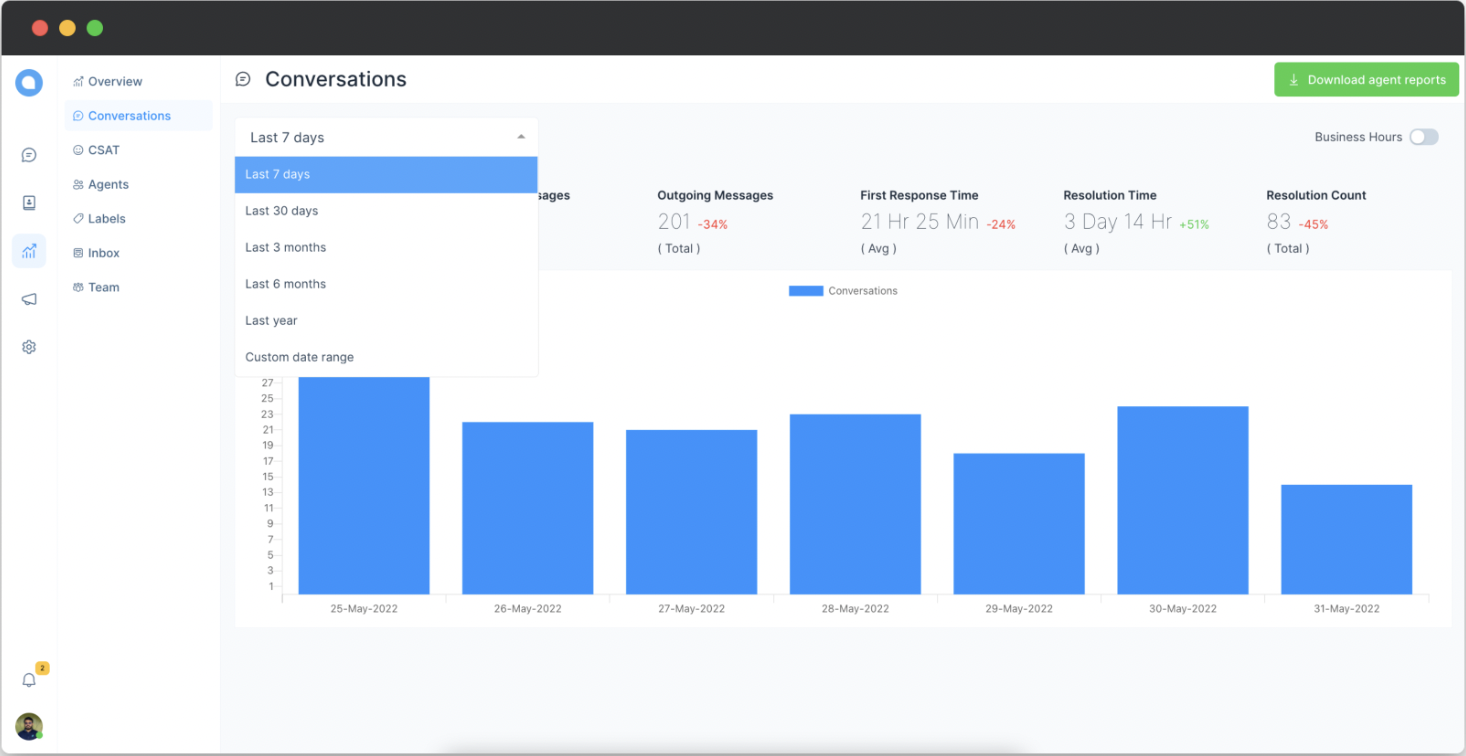Screen dimensions: 1466x756
Task: Click the user profile avatar
Action: (x=29, y=726)
